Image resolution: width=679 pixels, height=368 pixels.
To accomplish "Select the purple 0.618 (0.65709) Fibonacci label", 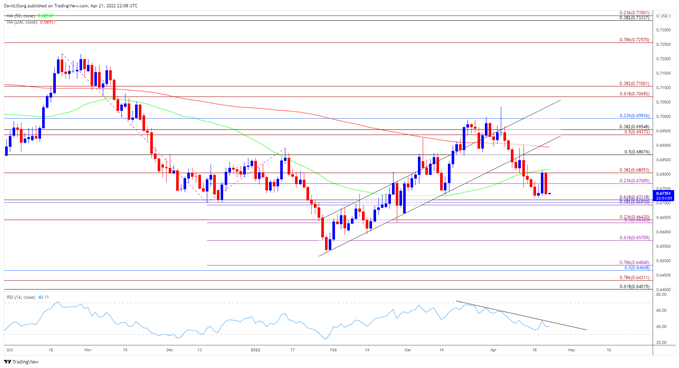I will (x=634, y=238).
